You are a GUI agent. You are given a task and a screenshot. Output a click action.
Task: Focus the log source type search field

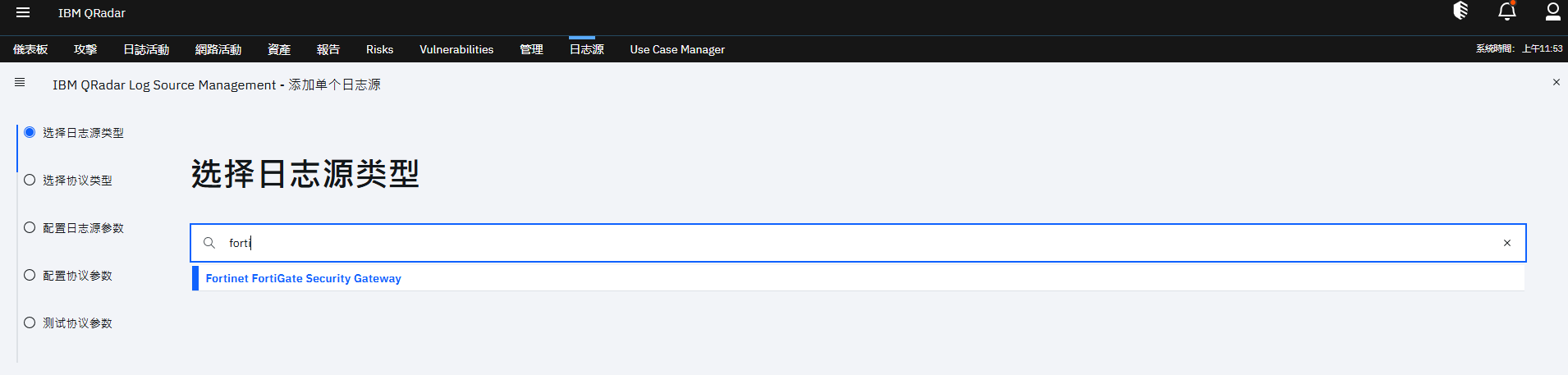858,243
